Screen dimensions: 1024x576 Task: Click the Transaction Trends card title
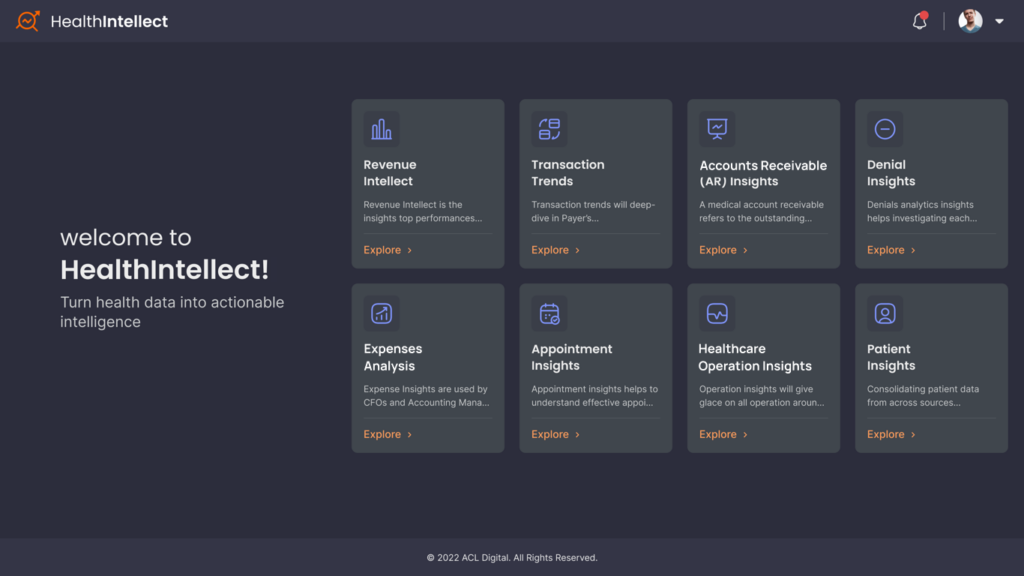tap(568, 173)
